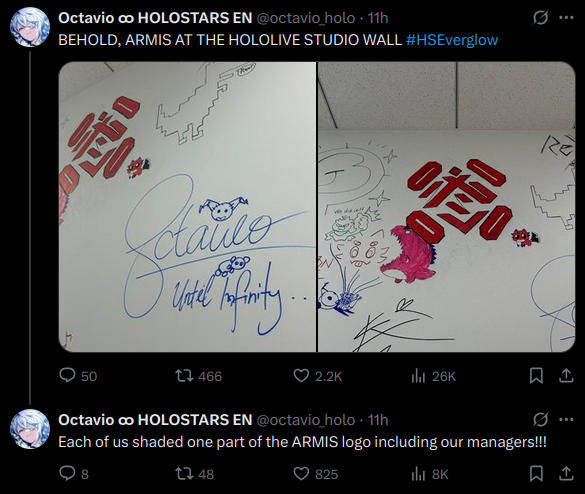Share the first tweet

coord(566,376)
